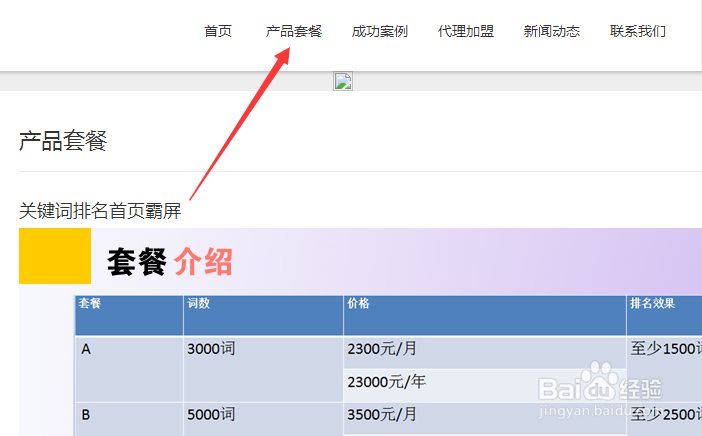
Task: Click the 排名效果 column header
Action: (664, 315)
